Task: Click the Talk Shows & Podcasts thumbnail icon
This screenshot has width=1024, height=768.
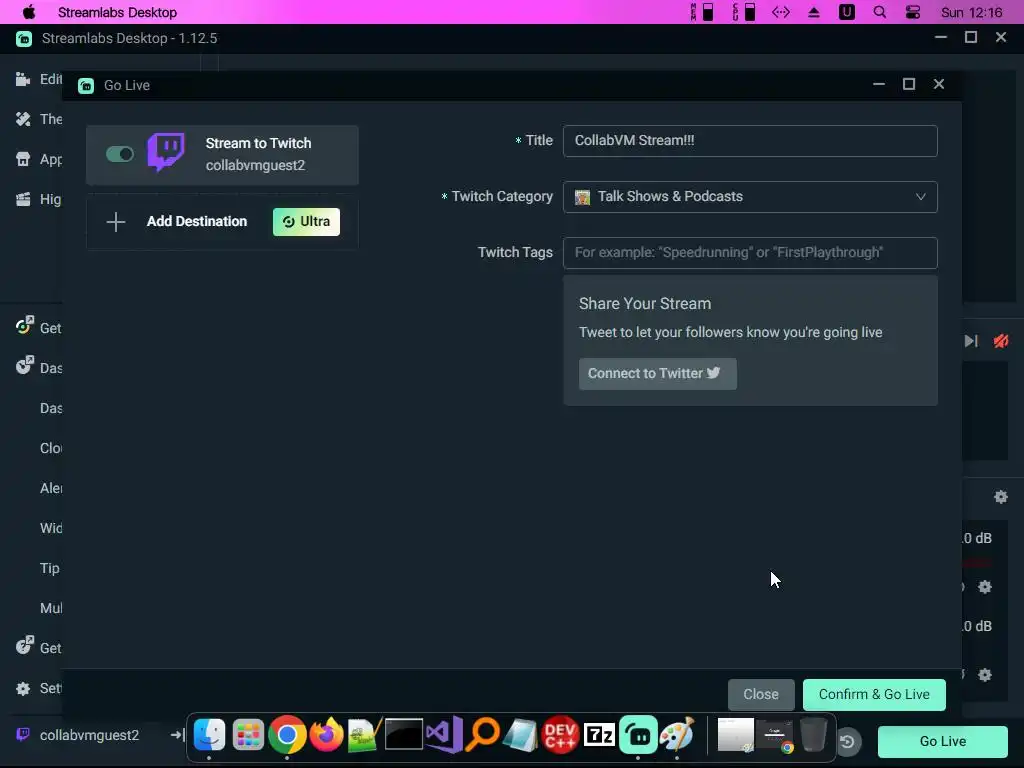Action: (582, 197)
